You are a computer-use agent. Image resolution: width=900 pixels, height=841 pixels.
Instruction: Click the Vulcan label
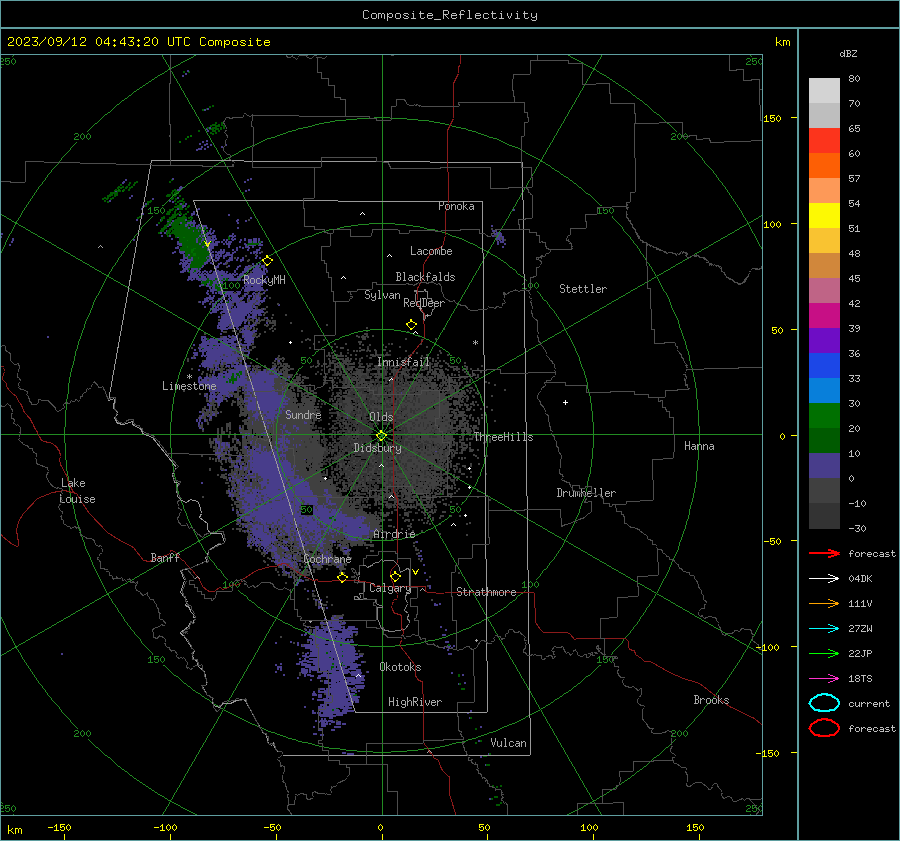point(508,743)
